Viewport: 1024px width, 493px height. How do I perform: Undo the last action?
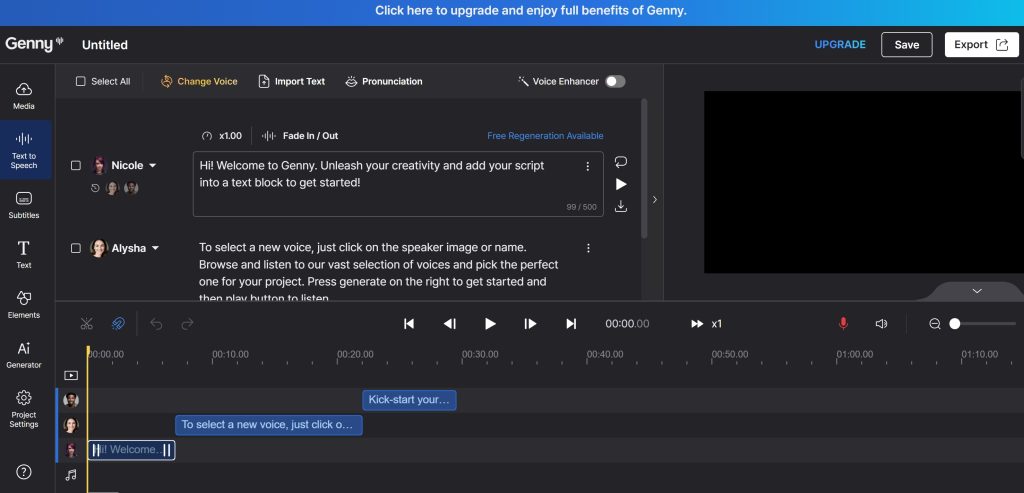[x=156, y=323]
